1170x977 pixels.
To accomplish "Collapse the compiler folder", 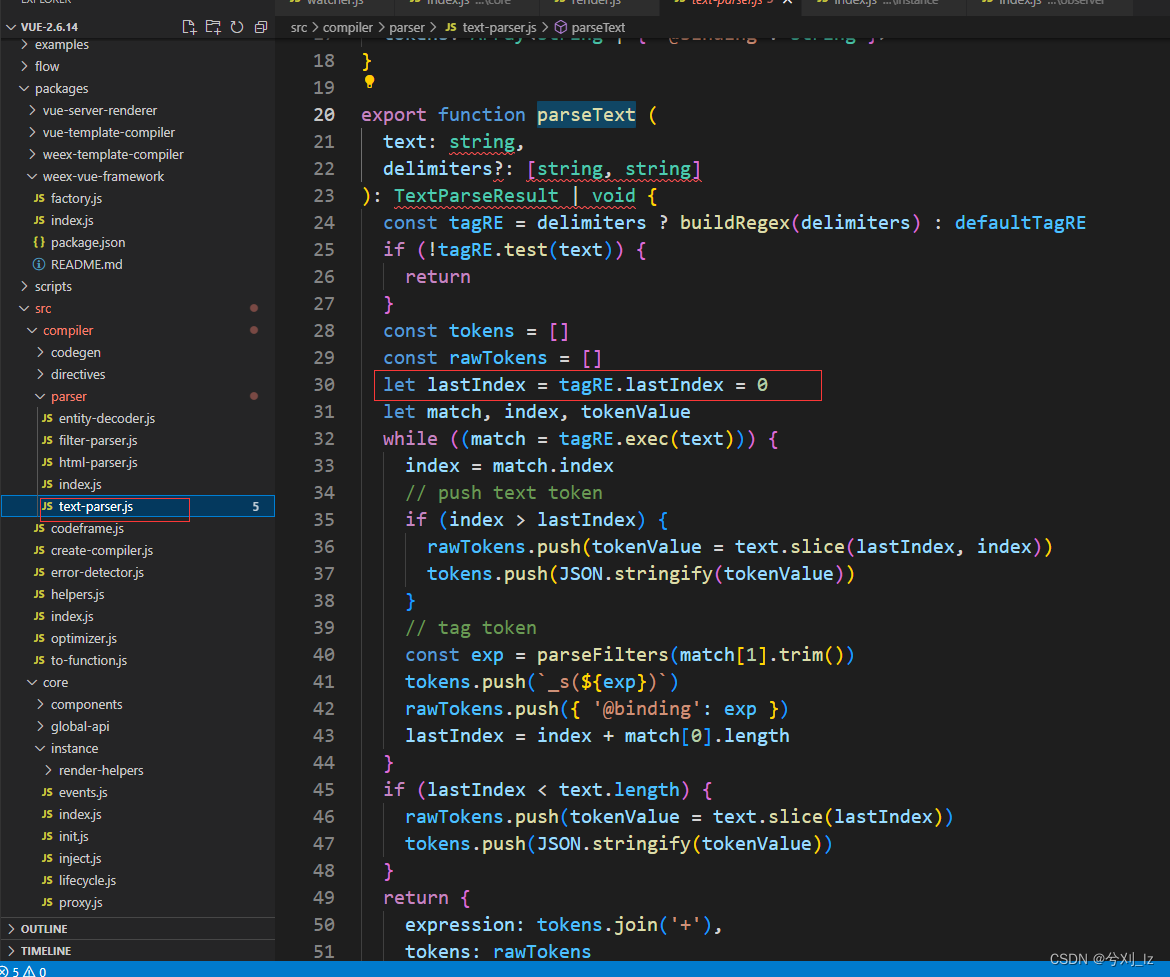I will 32,331.
